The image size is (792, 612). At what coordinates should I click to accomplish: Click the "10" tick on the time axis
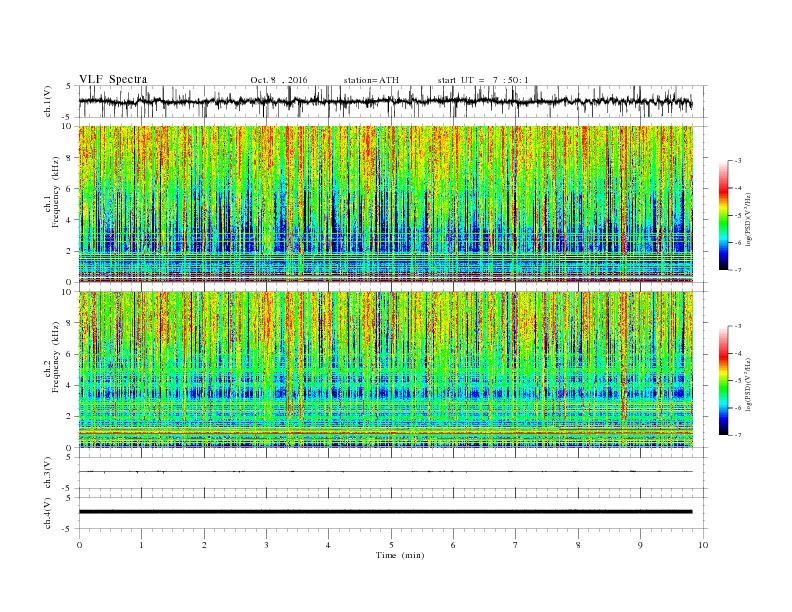coord(703,545)
